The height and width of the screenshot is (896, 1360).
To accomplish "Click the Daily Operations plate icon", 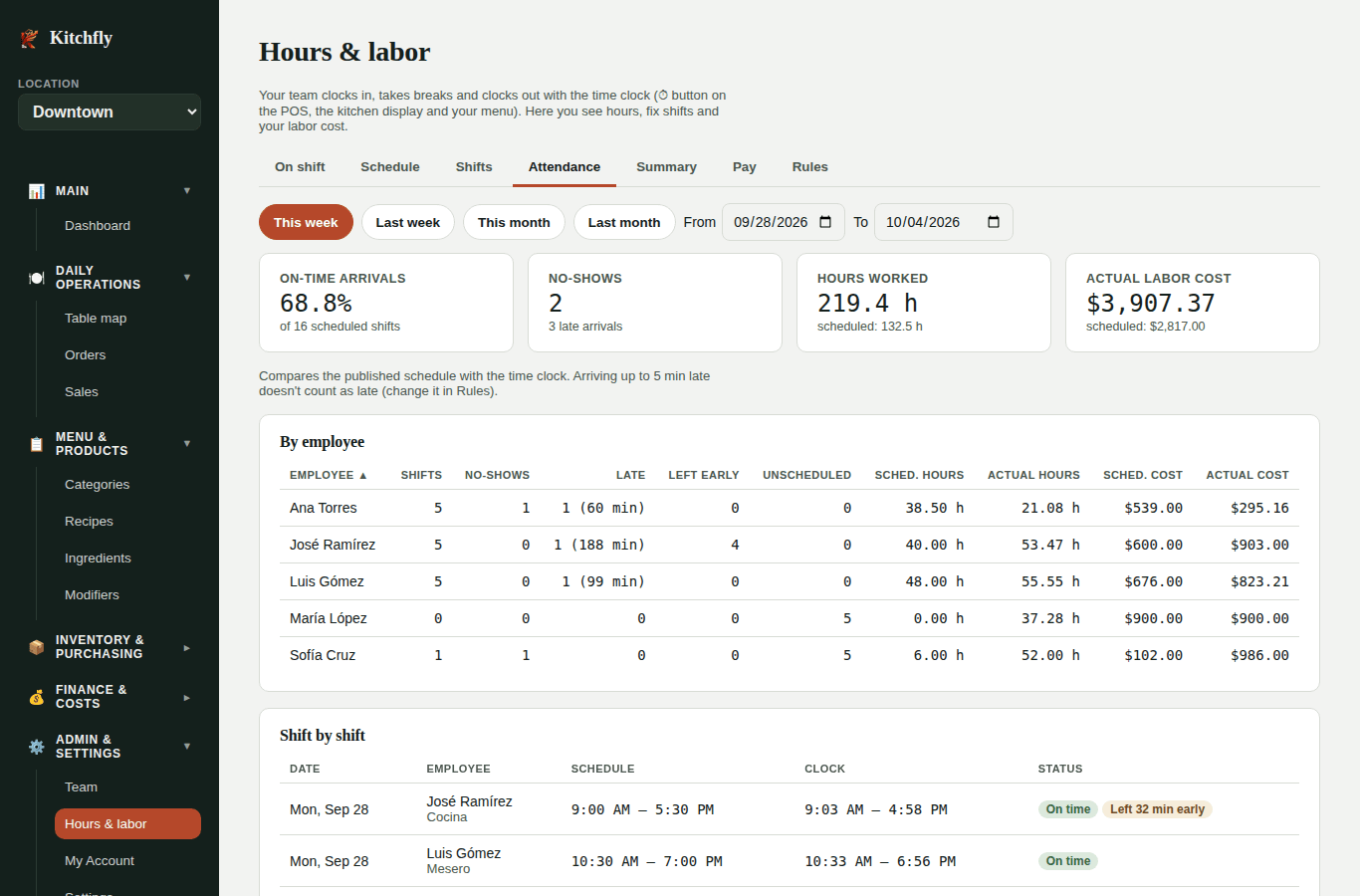I will (x=37, y=278).
